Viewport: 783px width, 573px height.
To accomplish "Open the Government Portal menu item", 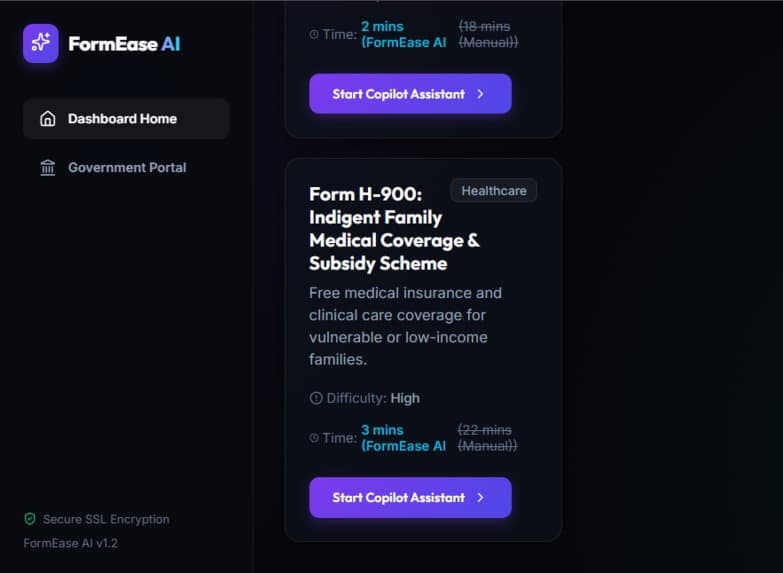I will (x=126, y=167).
